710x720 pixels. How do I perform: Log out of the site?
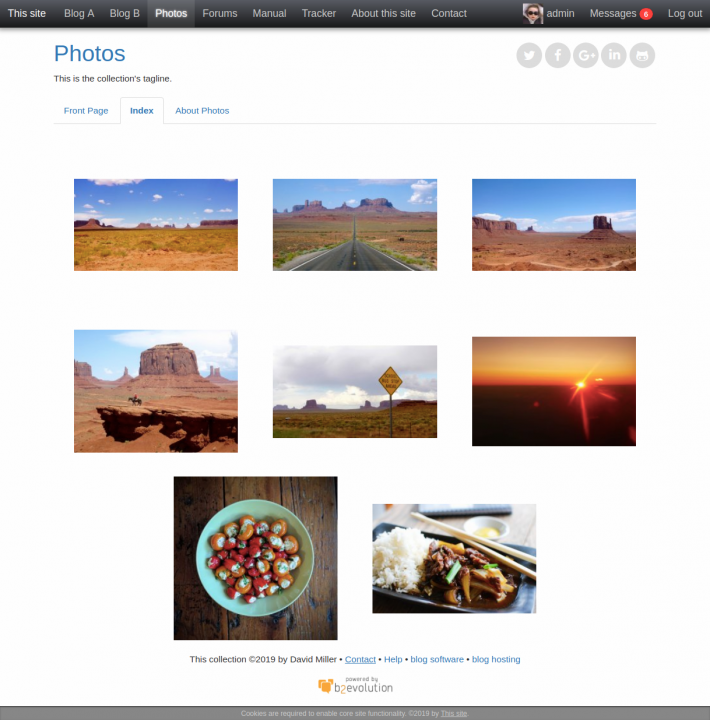pyautogui.click(x=685, y=13)
